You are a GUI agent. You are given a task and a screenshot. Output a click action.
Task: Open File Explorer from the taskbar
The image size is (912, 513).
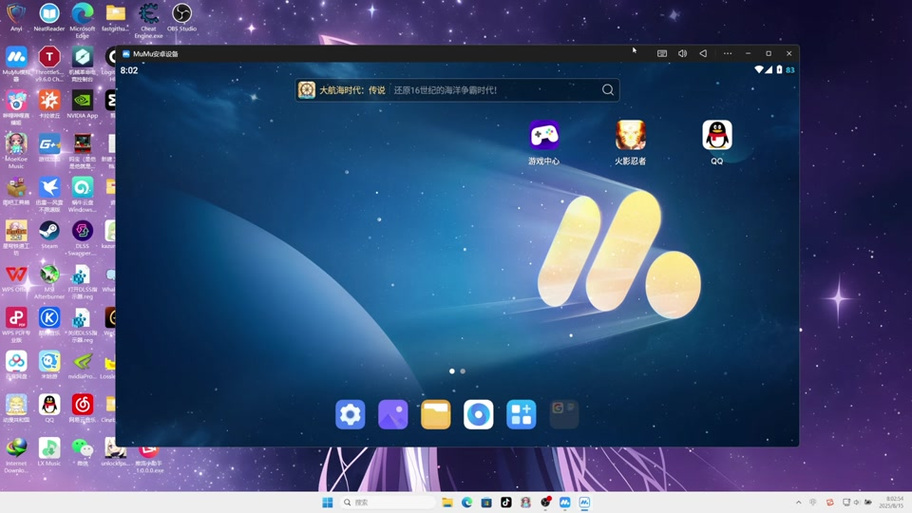447,502
